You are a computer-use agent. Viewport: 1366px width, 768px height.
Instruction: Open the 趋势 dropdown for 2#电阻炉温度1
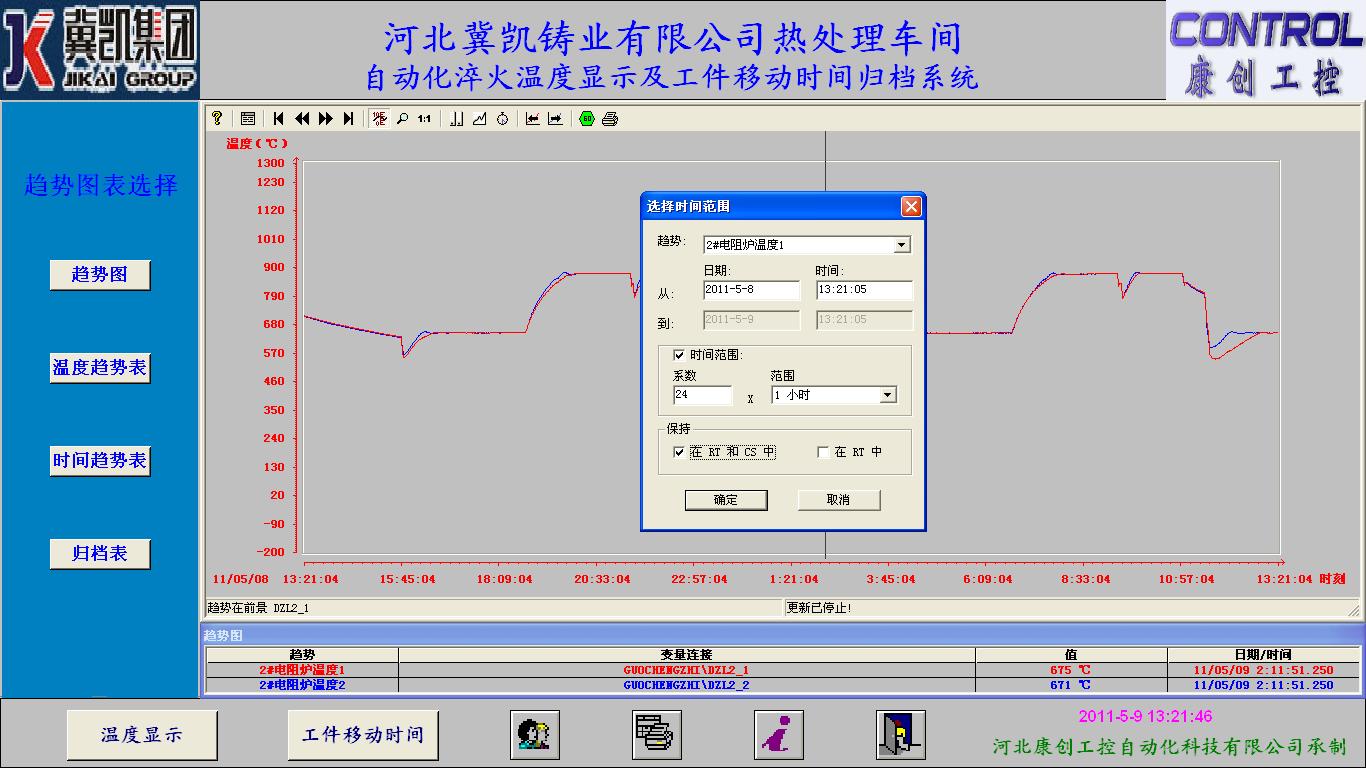click(x=901, y=245)
